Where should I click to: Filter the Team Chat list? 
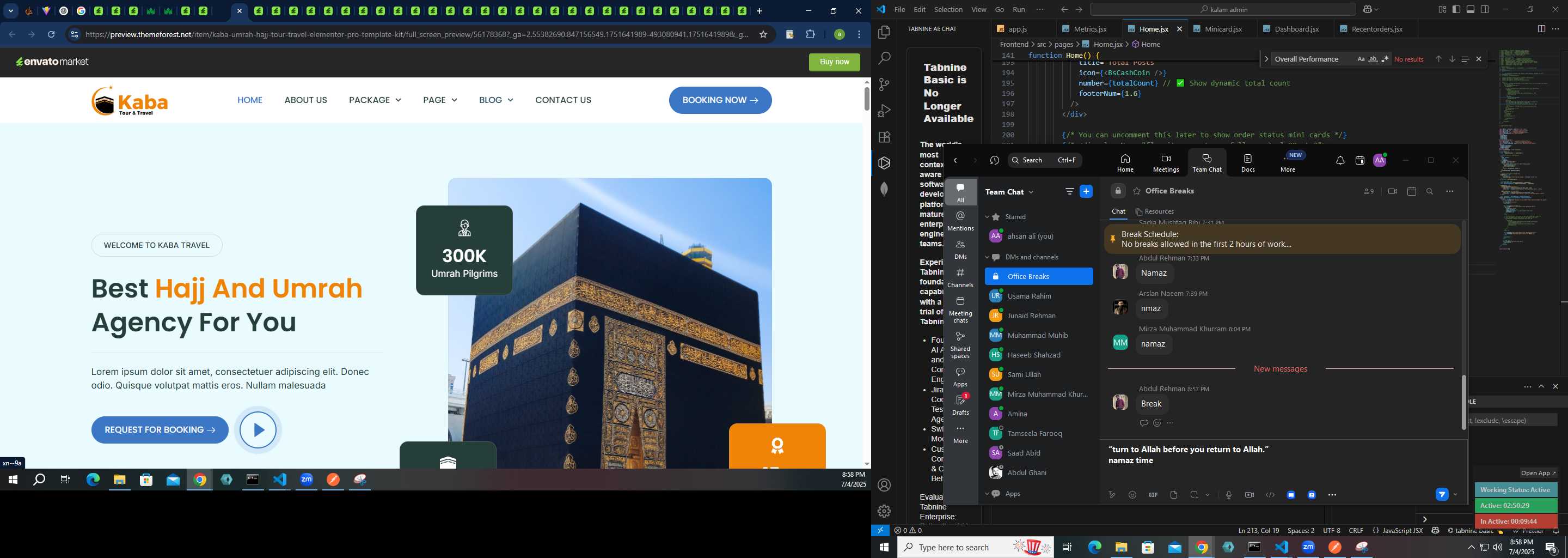[x=1069, y=191]
